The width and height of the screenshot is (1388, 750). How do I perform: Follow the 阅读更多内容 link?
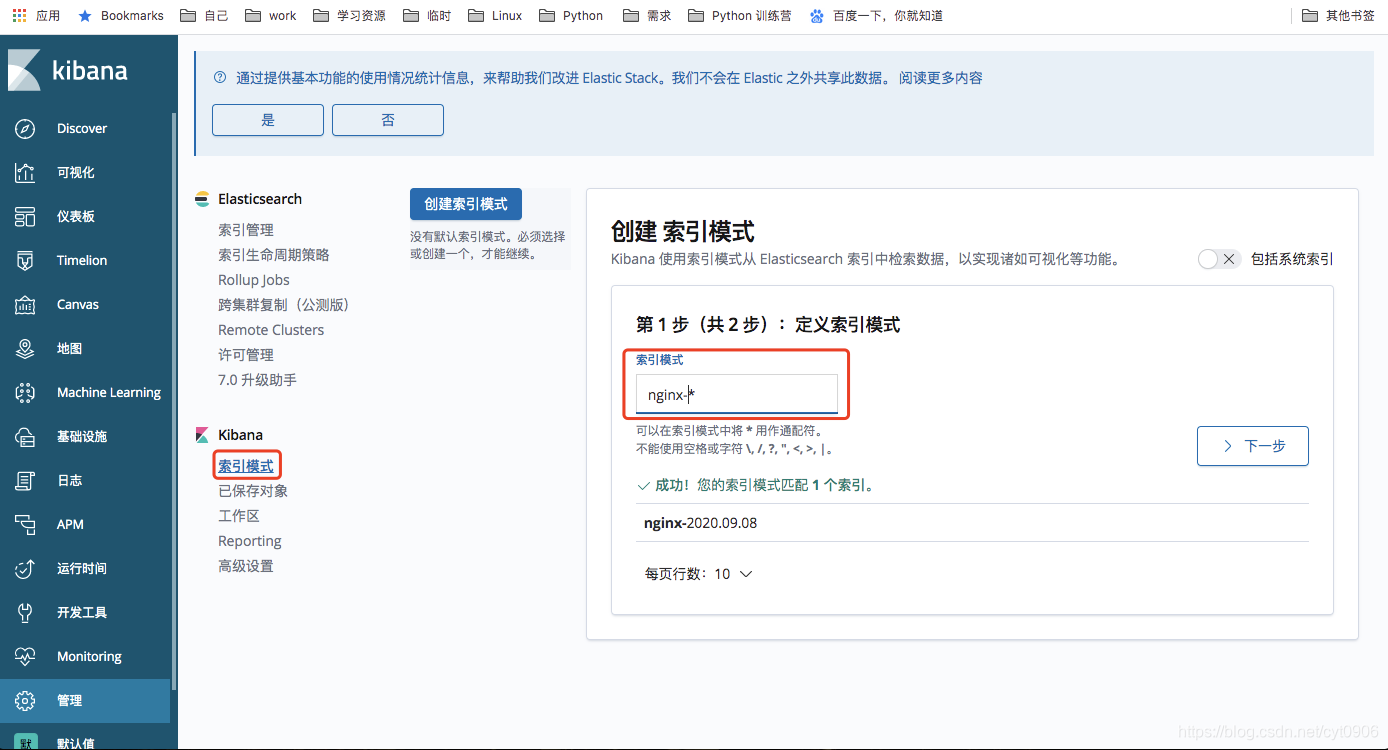point(940,78)
